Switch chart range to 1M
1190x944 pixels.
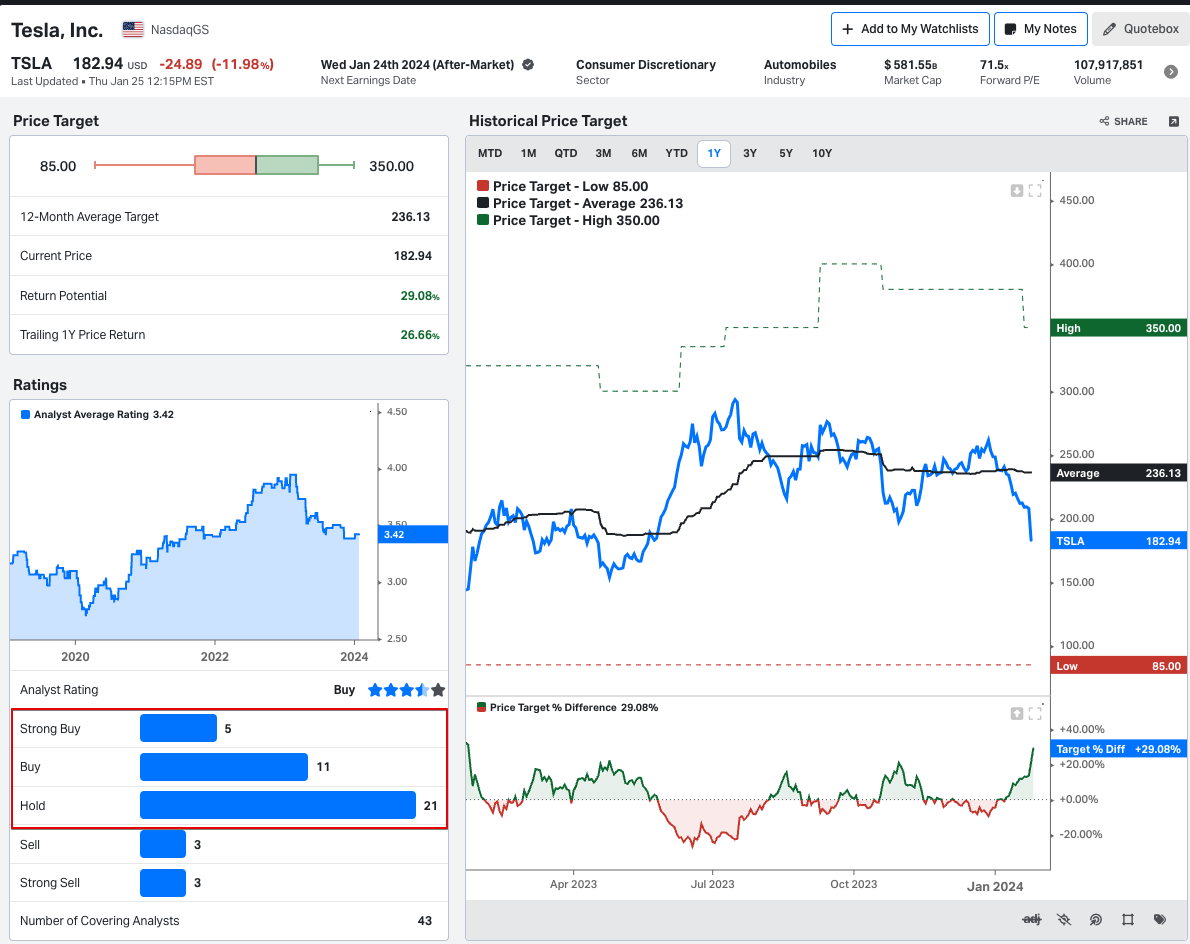click(528, 153)
